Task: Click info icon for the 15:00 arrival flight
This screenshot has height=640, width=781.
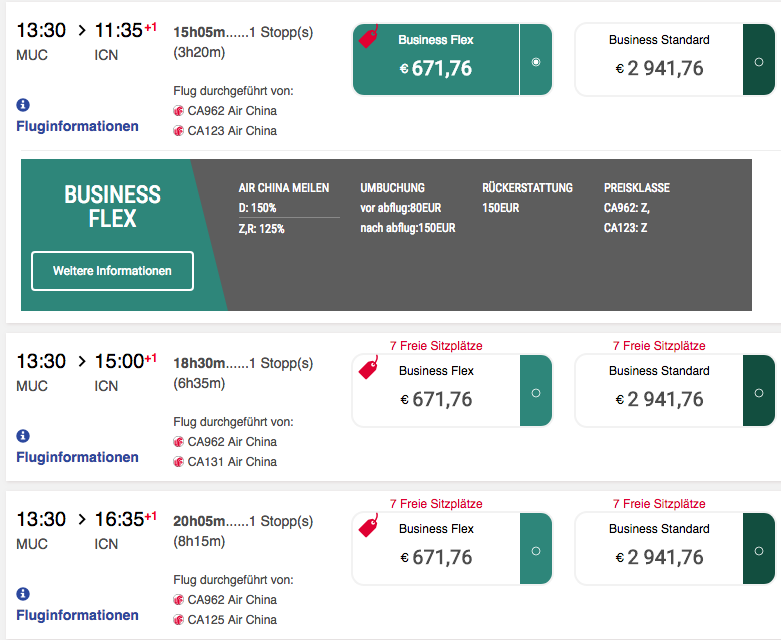Action: (x=23, y=436)
